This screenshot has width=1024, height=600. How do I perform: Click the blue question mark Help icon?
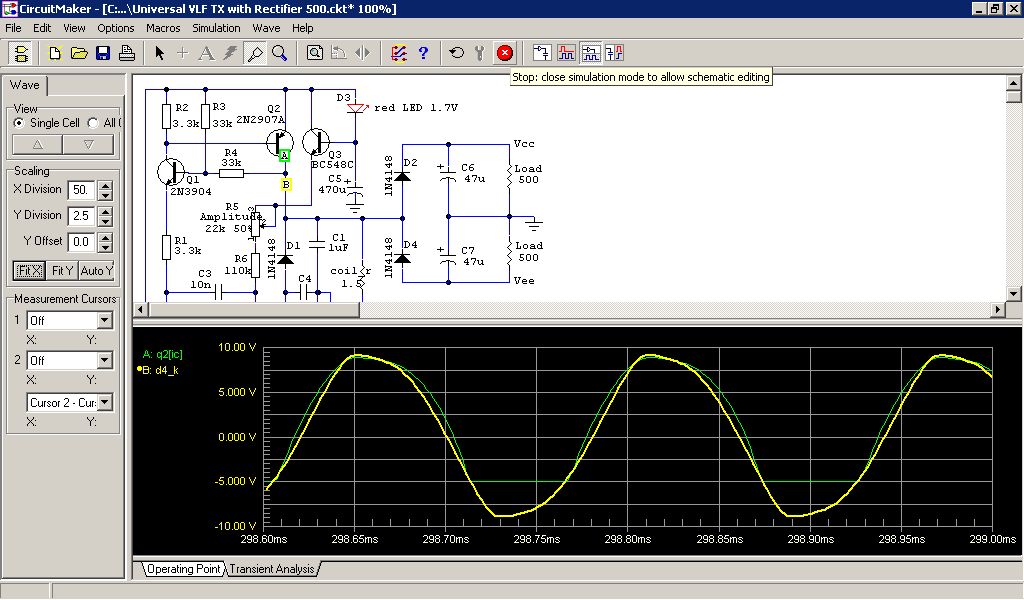click(423, 53)
